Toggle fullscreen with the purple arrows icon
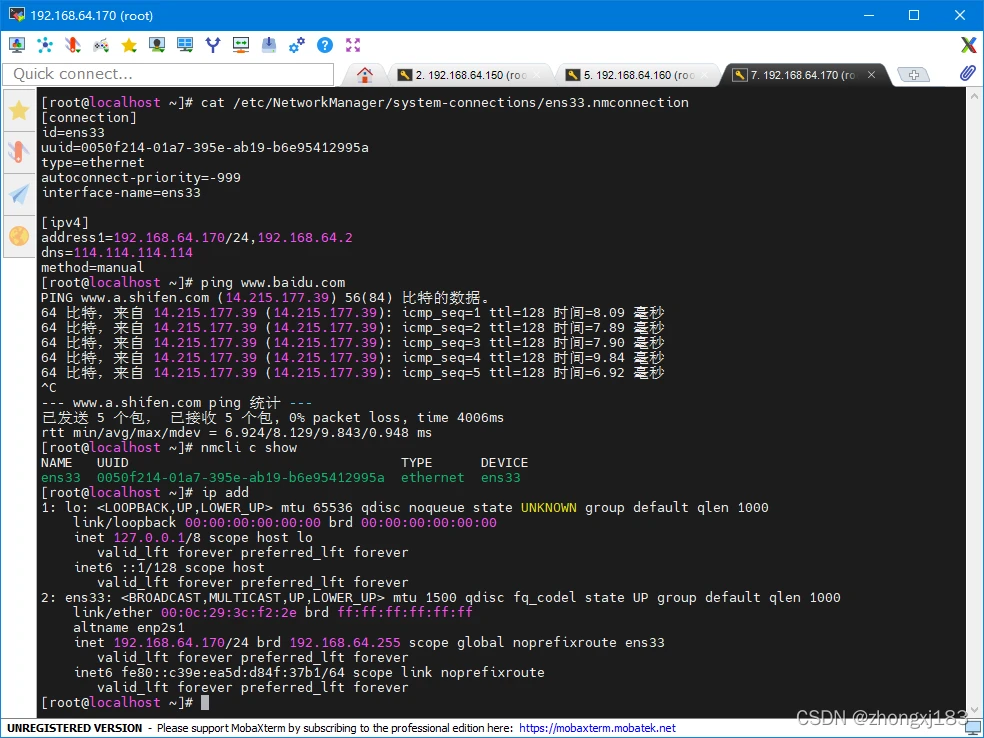This screenshot has height=738, width=984. [x=353, y=45]
